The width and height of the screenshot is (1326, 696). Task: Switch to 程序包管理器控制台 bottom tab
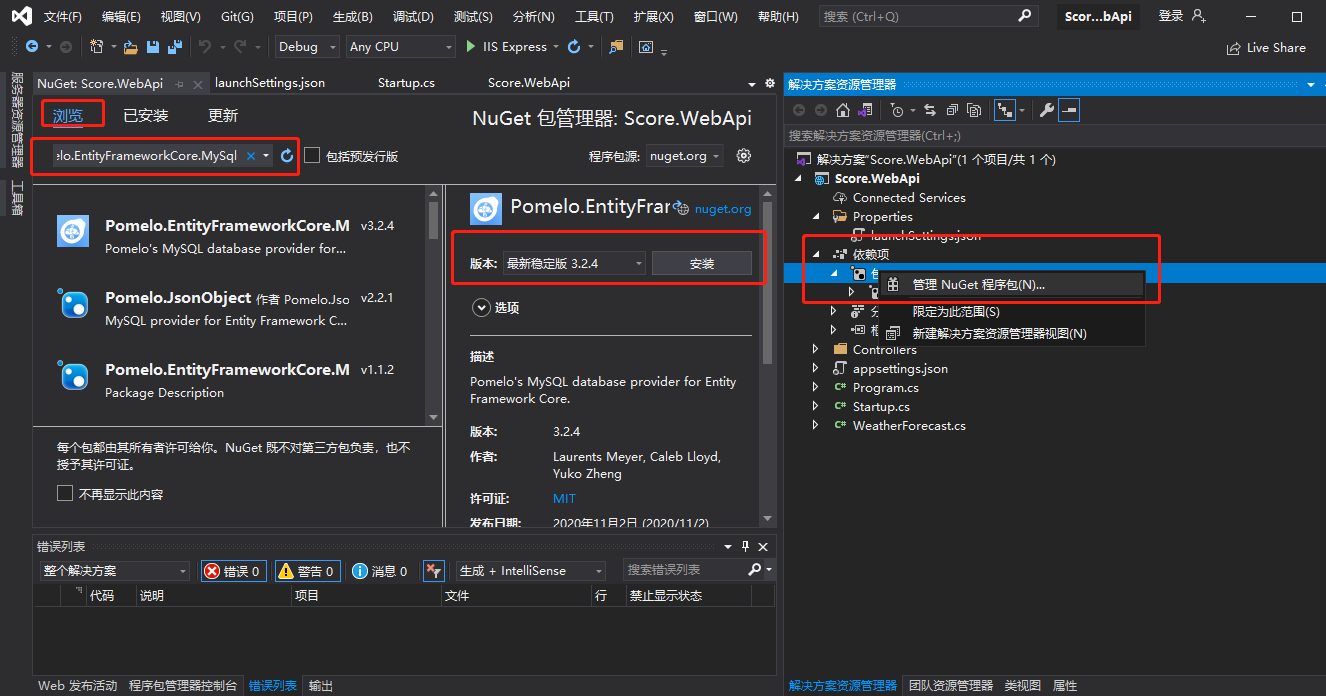(183, 686)
